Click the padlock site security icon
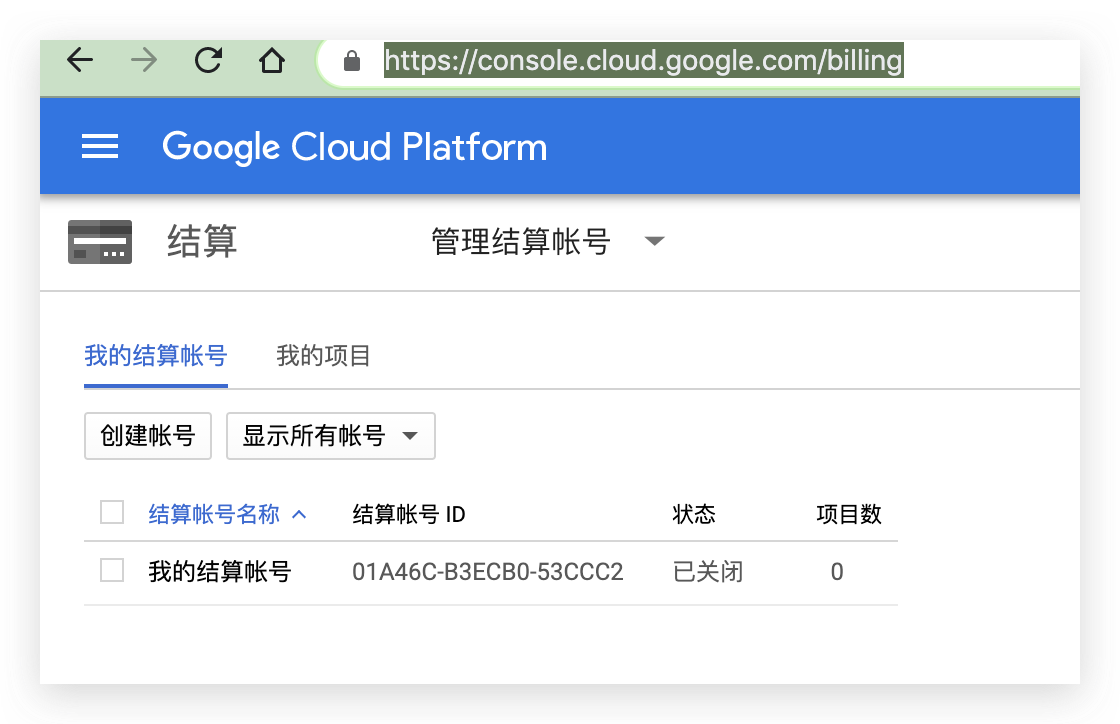The height and width of the screenshot is (724, 1120). pos(351,61)
